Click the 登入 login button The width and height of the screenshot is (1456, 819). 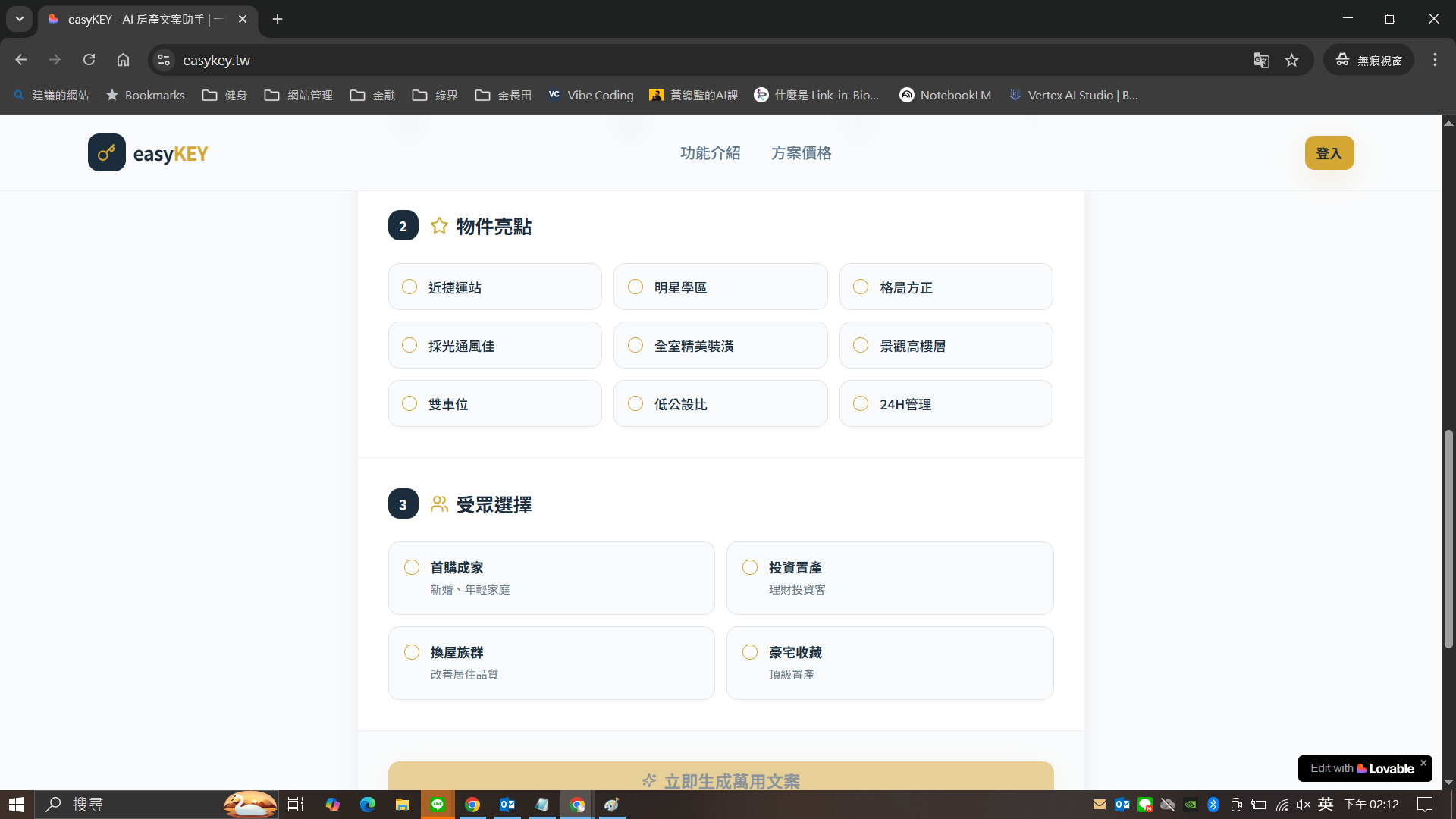tap(1329, 153)
